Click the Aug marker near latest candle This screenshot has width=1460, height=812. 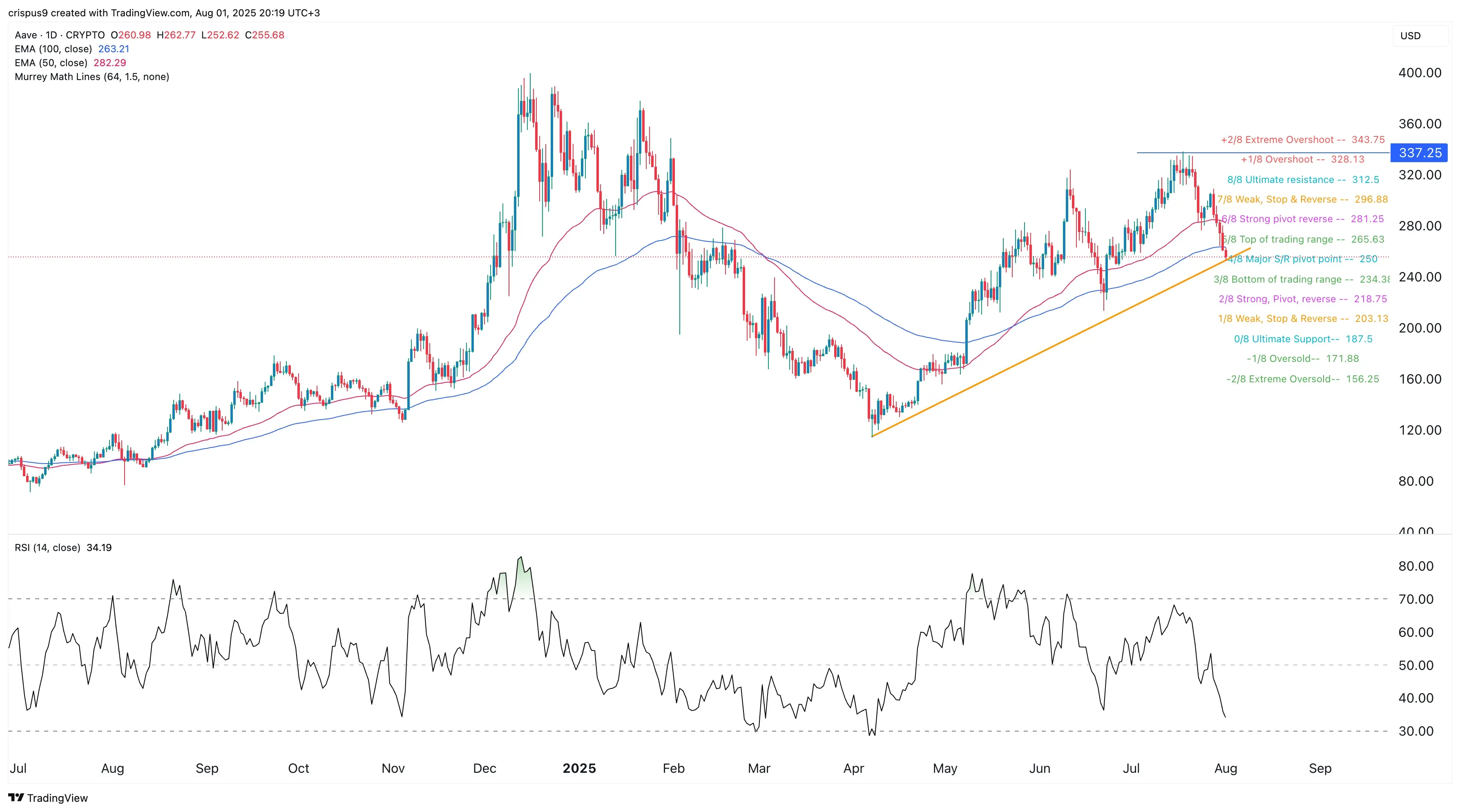pos(1226,768)
